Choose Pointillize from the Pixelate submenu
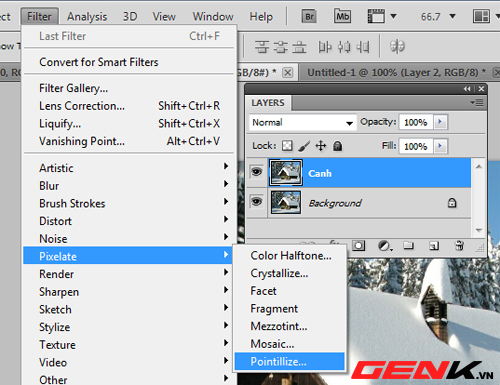This screenshot has width=500, height=385. click(289, 361)
